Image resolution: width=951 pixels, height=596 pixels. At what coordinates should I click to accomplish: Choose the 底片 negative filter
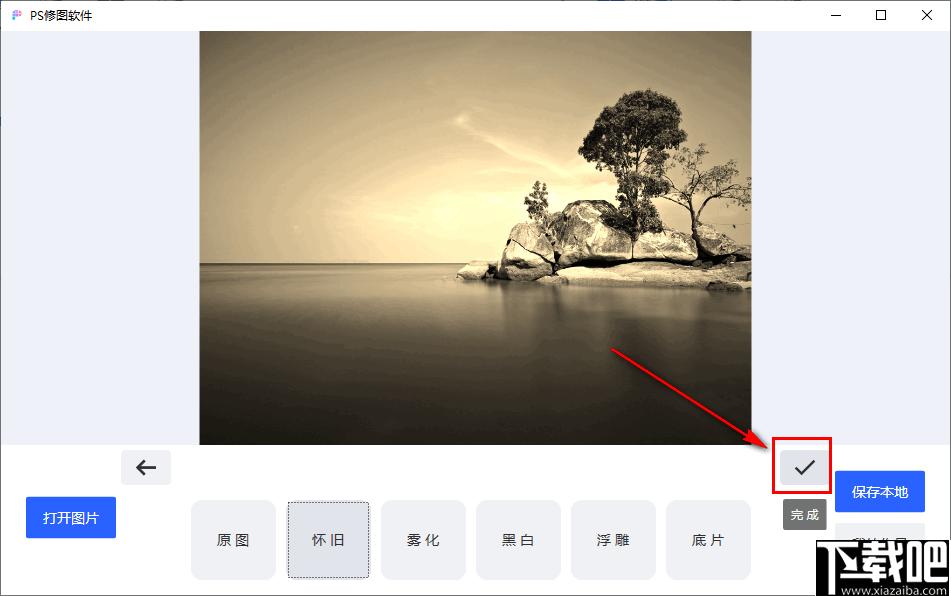click(708, 540)
